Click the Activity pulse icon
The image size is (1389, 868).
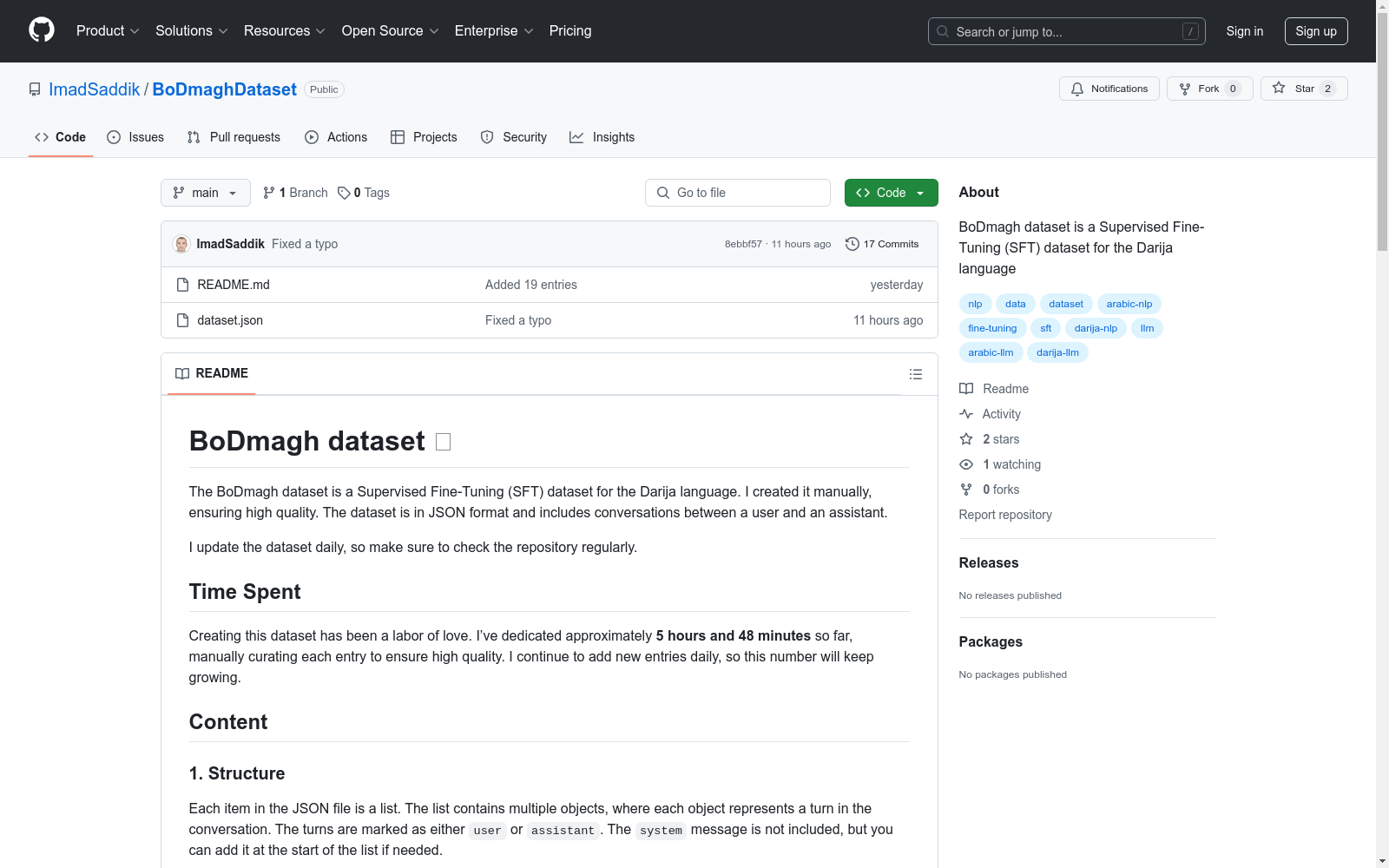[x=966, y=414]
